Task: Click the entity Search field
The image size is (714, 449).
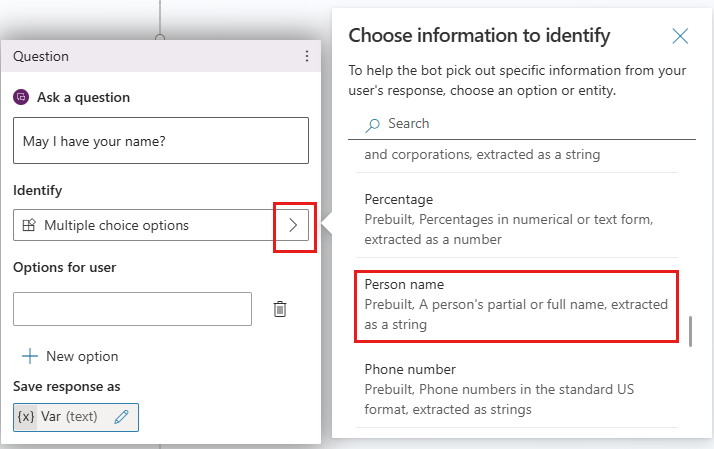Action: coord(530,124)
